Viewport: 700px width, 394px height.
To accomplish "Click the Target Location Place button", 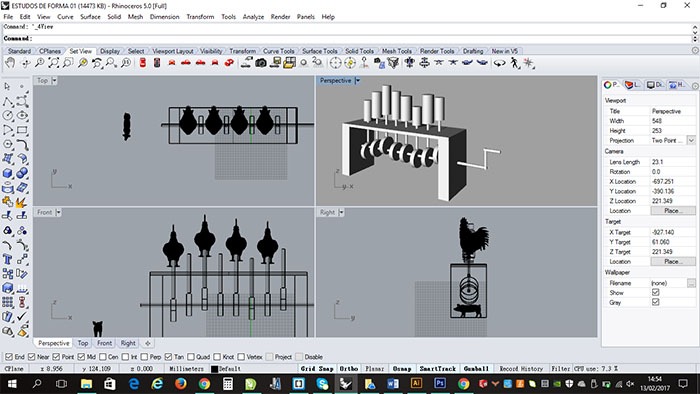I will pos(673,261).
